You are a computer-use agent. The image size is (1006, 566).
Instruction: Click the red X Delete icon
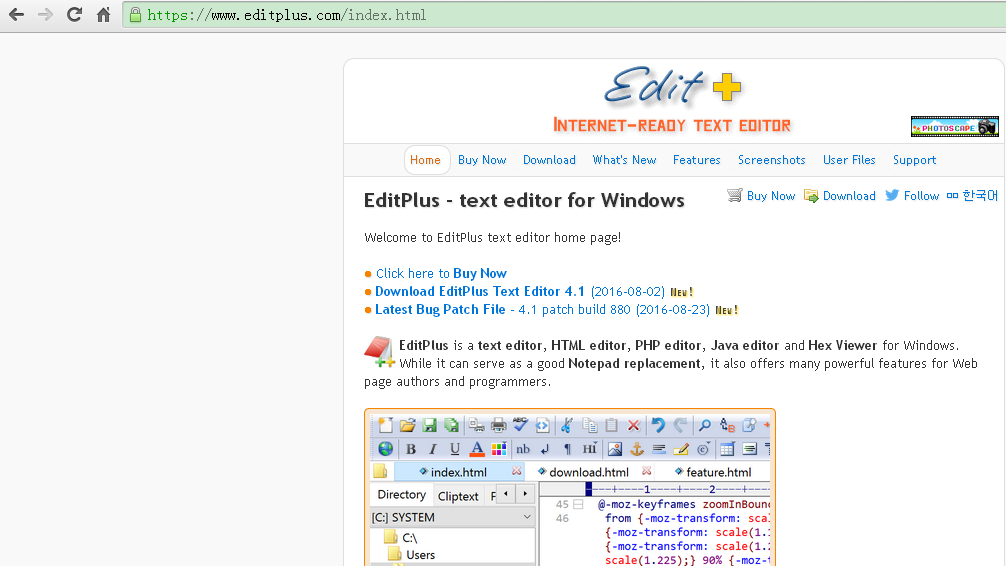pos(633,425)
